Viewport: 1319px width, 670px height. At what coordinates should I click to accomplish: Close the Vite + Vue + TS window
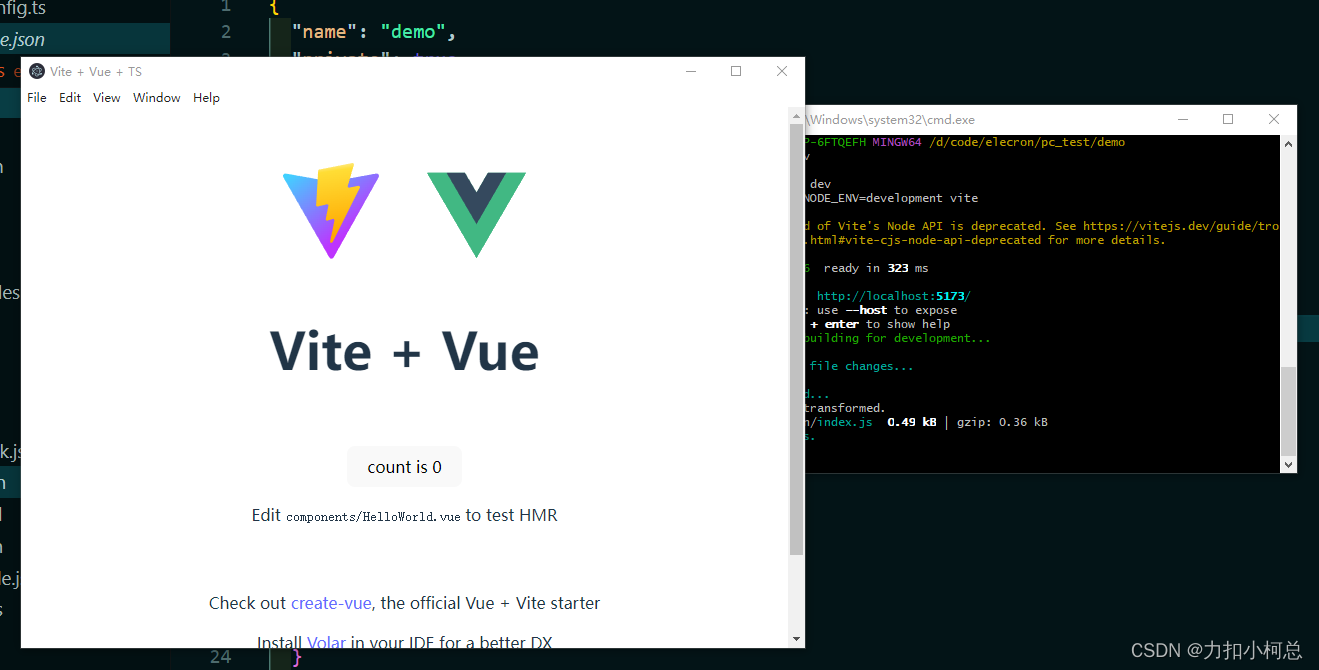tap(782, 71)
